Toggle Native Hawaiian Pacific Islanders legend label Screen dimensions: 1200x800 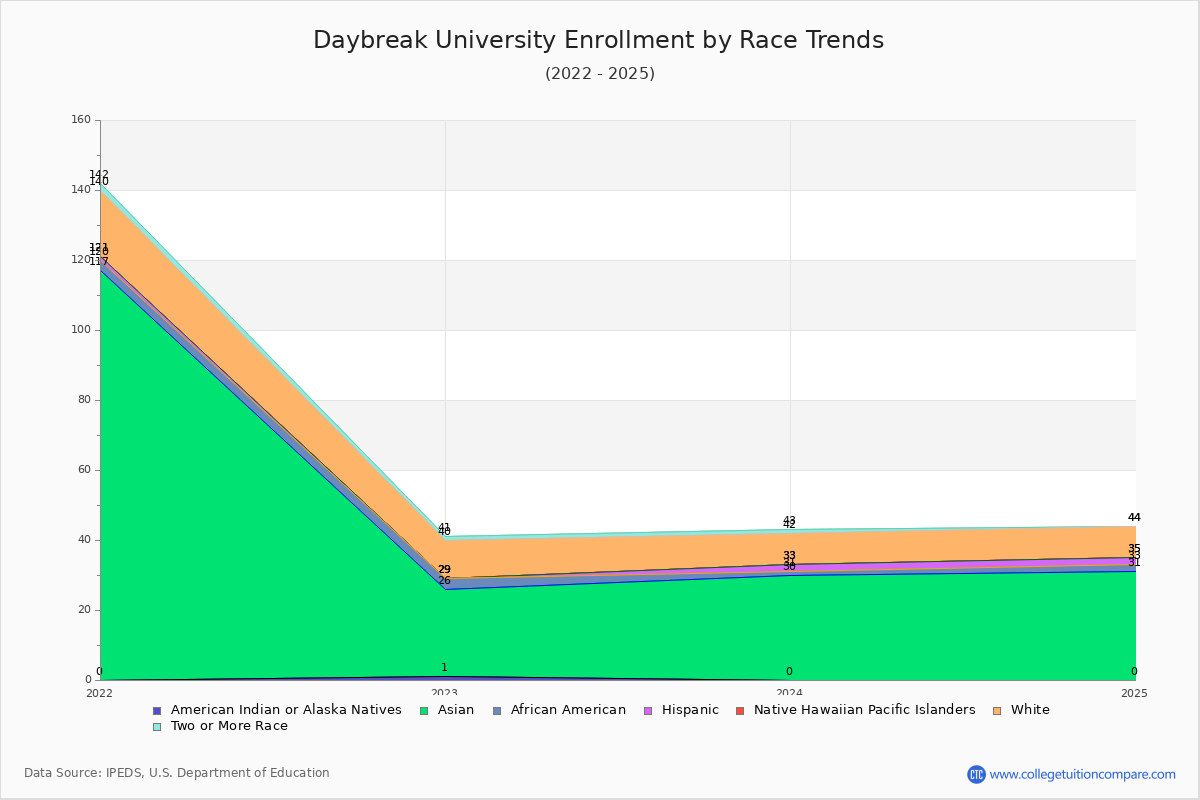pos(865,710)
